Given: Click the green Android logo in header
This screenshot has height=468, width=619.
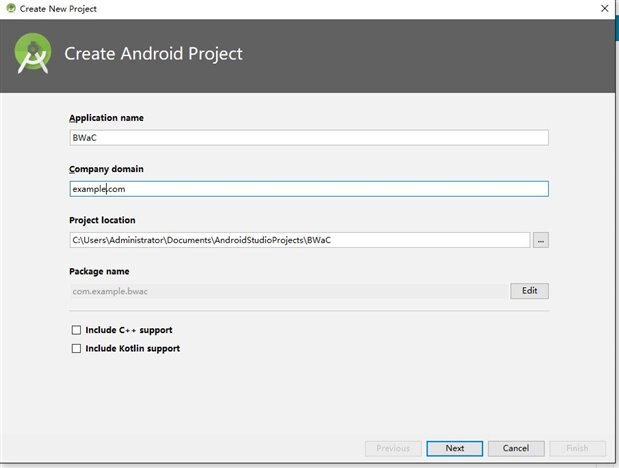Looking at the screenshot, I should coord(32,55).
